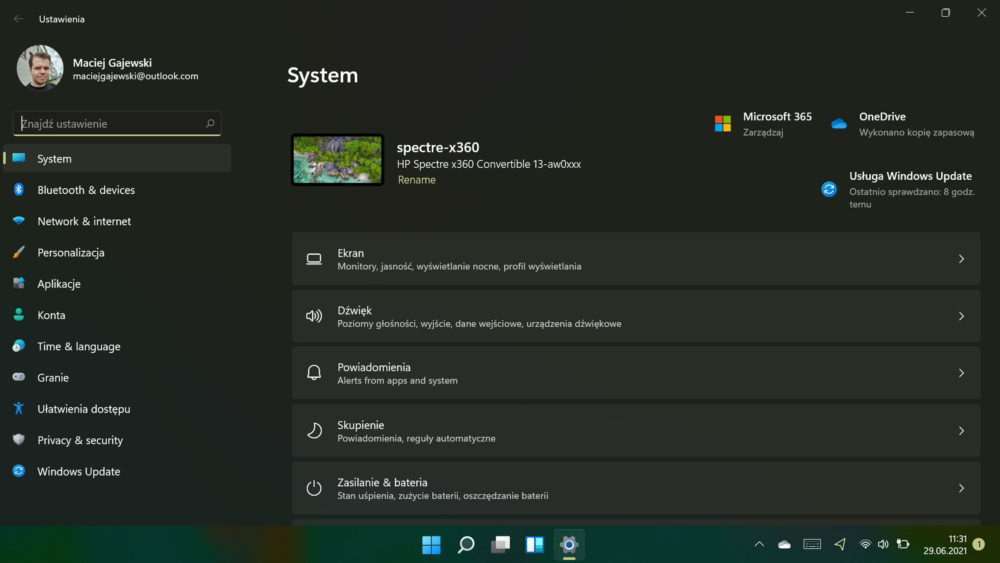Show hidden tray icons chevron
The width and height of the screenshot is (1000, 563).
[x=759, y=545]
